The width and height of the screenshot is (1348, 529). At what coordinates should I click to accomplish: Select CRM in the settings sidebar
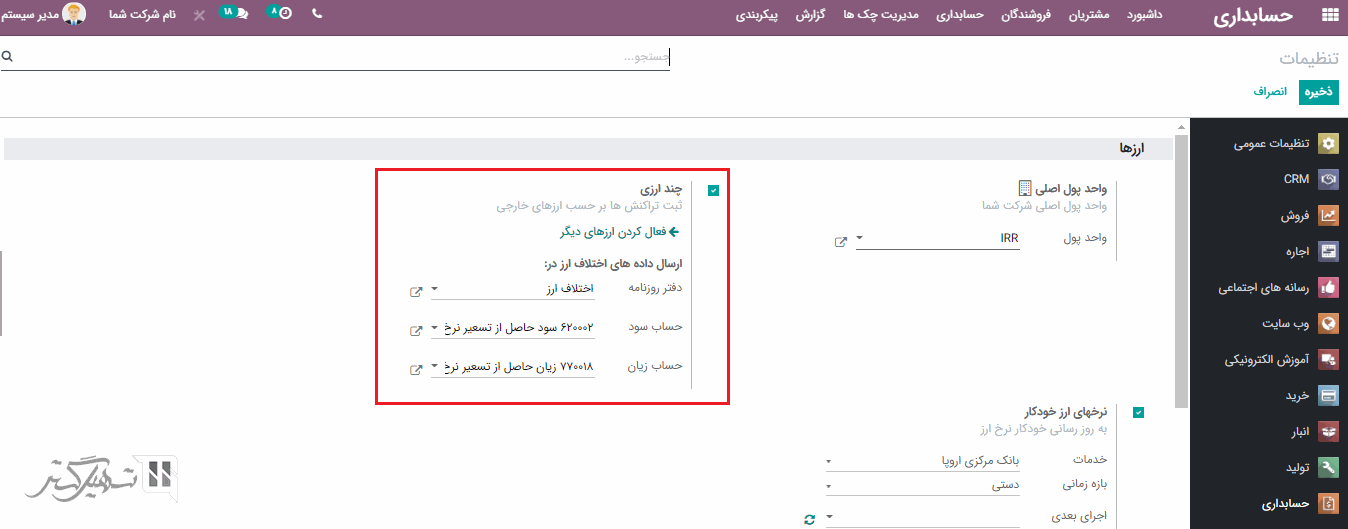click(1297, 179)
